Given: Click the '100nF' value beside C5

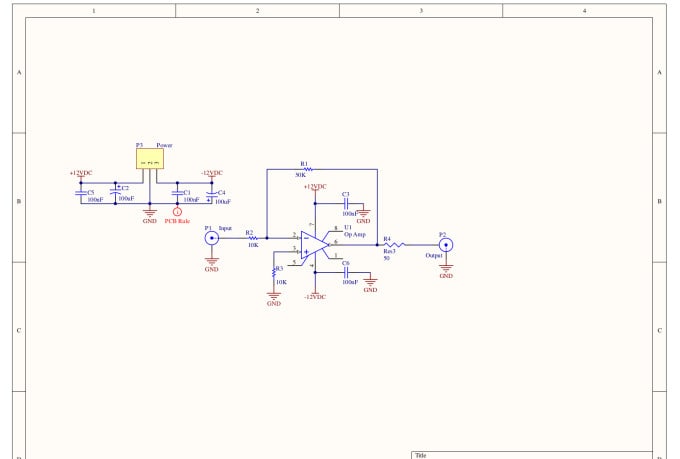Looking at the screenshot, I should 95,200.
